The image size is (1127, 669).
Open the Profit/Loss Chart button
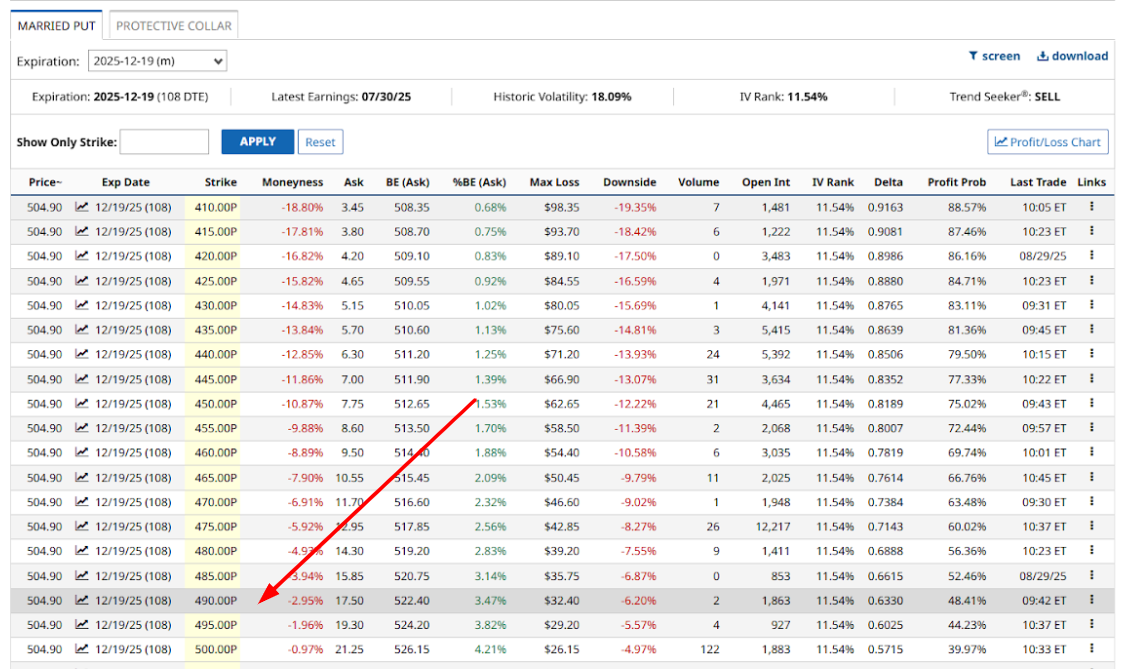[x=1047, y=142]
